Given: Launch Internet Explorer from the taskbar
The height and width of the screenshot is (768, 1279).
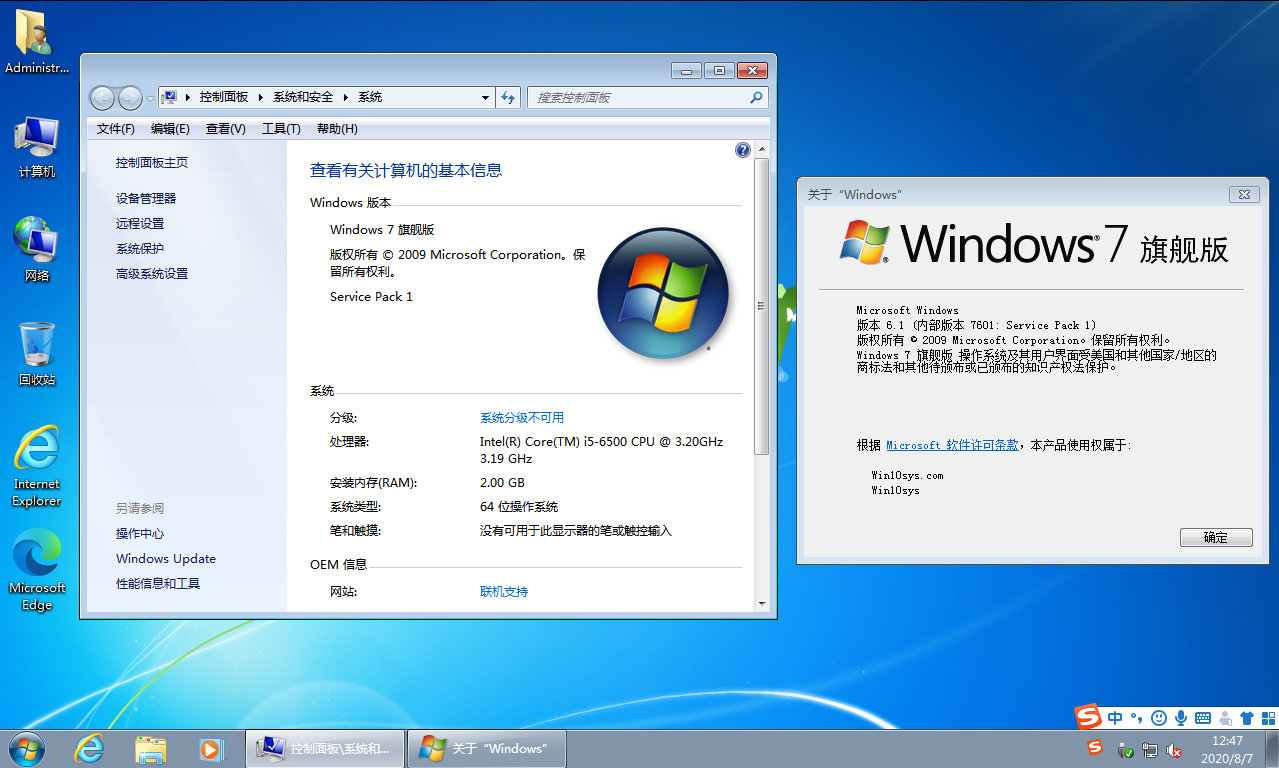Looking at the screenshot, I should pyautogui.click(x=91, y=748).
